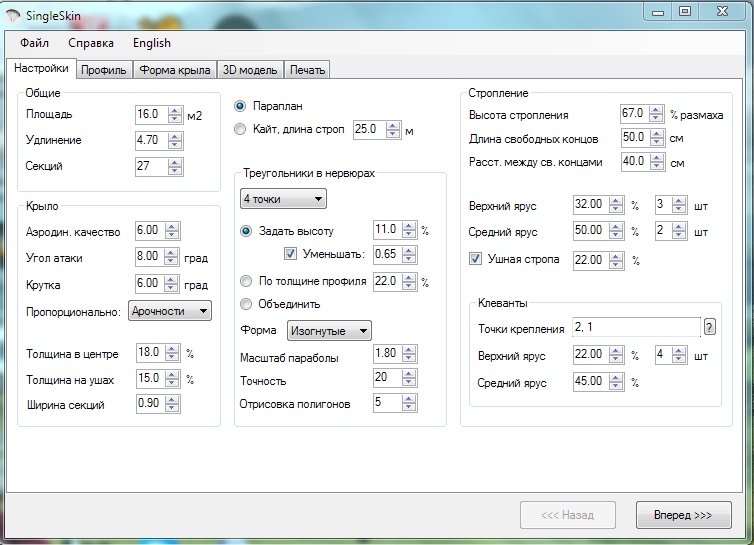Switch to the 3D модель tab

pyautogui.click(x=250, y=70)
